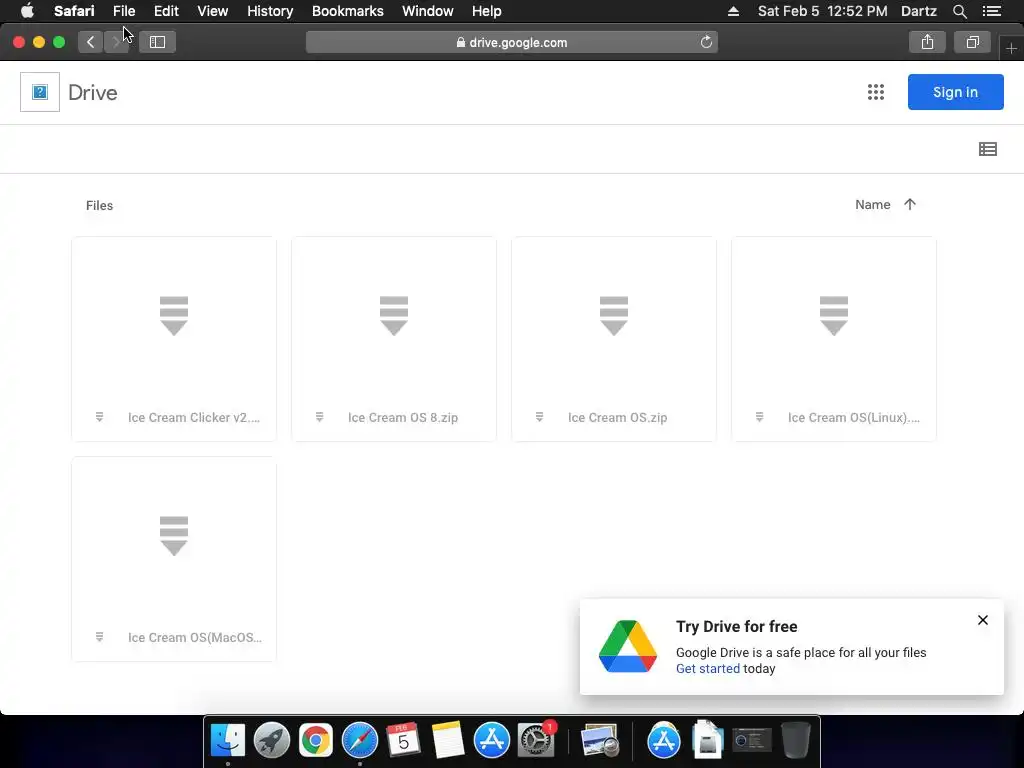Follow the Get started link
Screen dimensions: 1024x768
pos(708,669)
